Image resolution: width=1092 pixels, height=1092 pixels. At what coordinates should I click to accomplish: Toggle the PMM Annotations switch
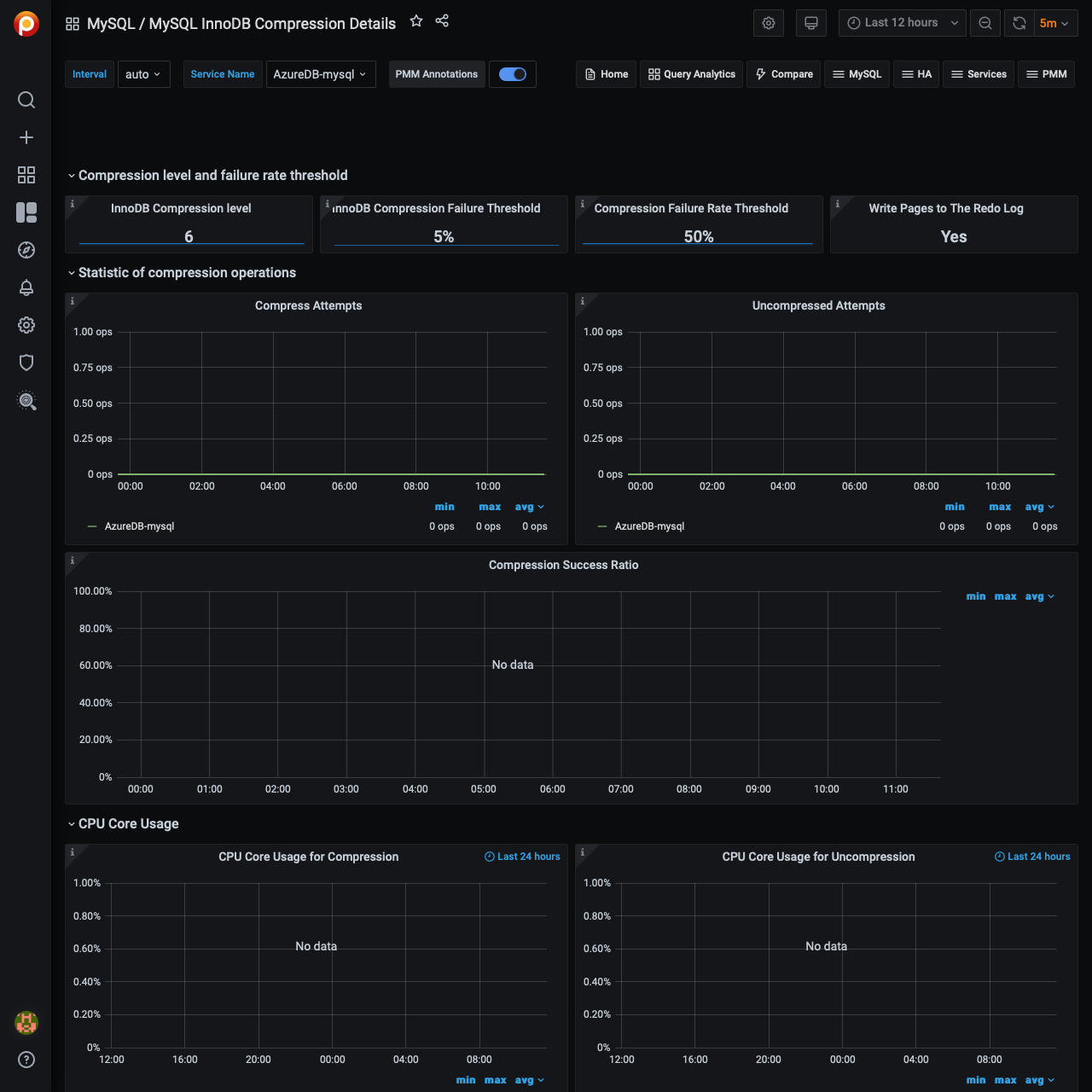(x=513, y=74)
